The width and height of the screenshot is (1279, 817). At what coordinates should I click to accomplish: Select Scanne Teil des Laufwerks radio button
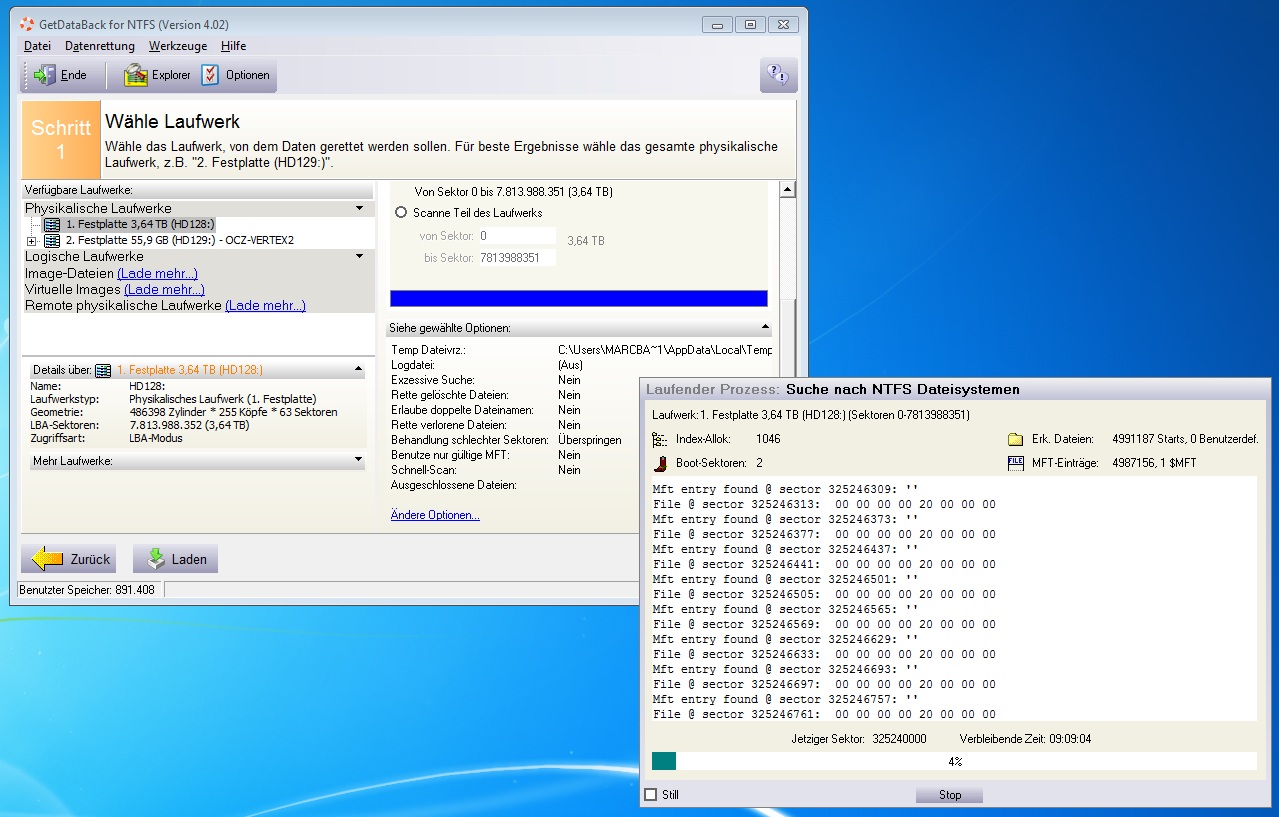pos(402,213)
